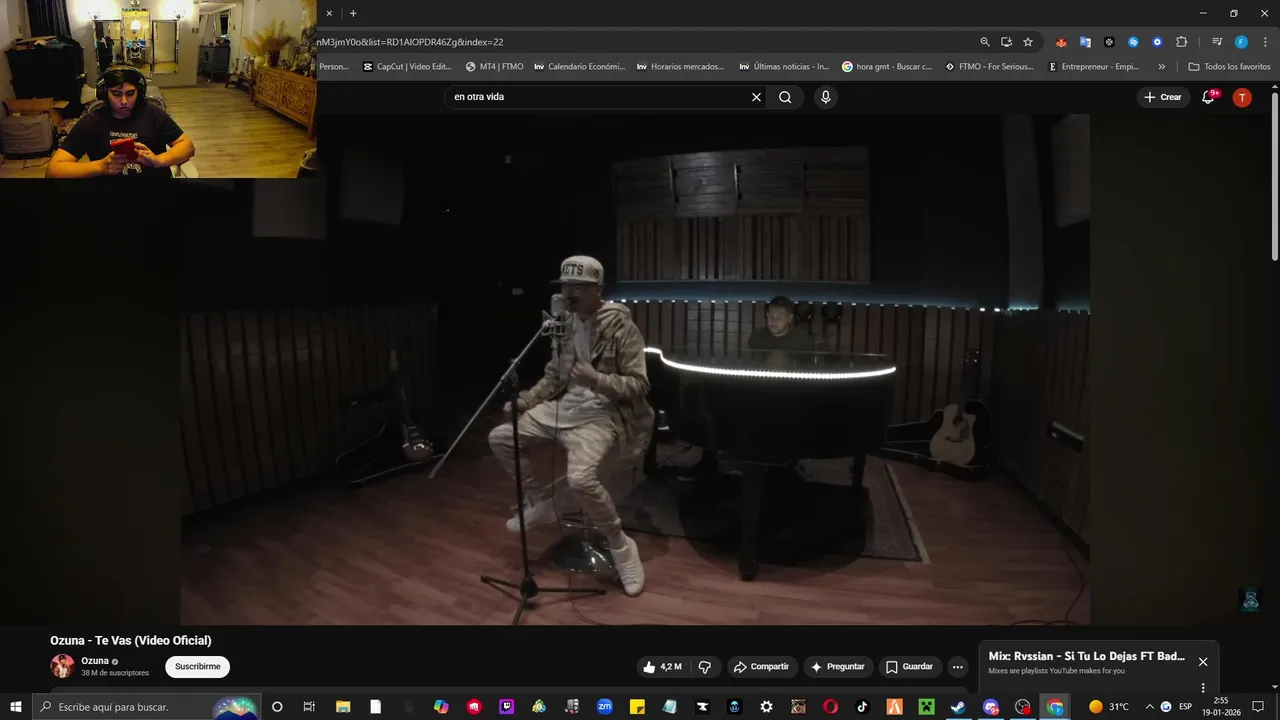Open the Entrepreneur bookmark
Screen dimensions: 1280x720
coord(1093,67)
